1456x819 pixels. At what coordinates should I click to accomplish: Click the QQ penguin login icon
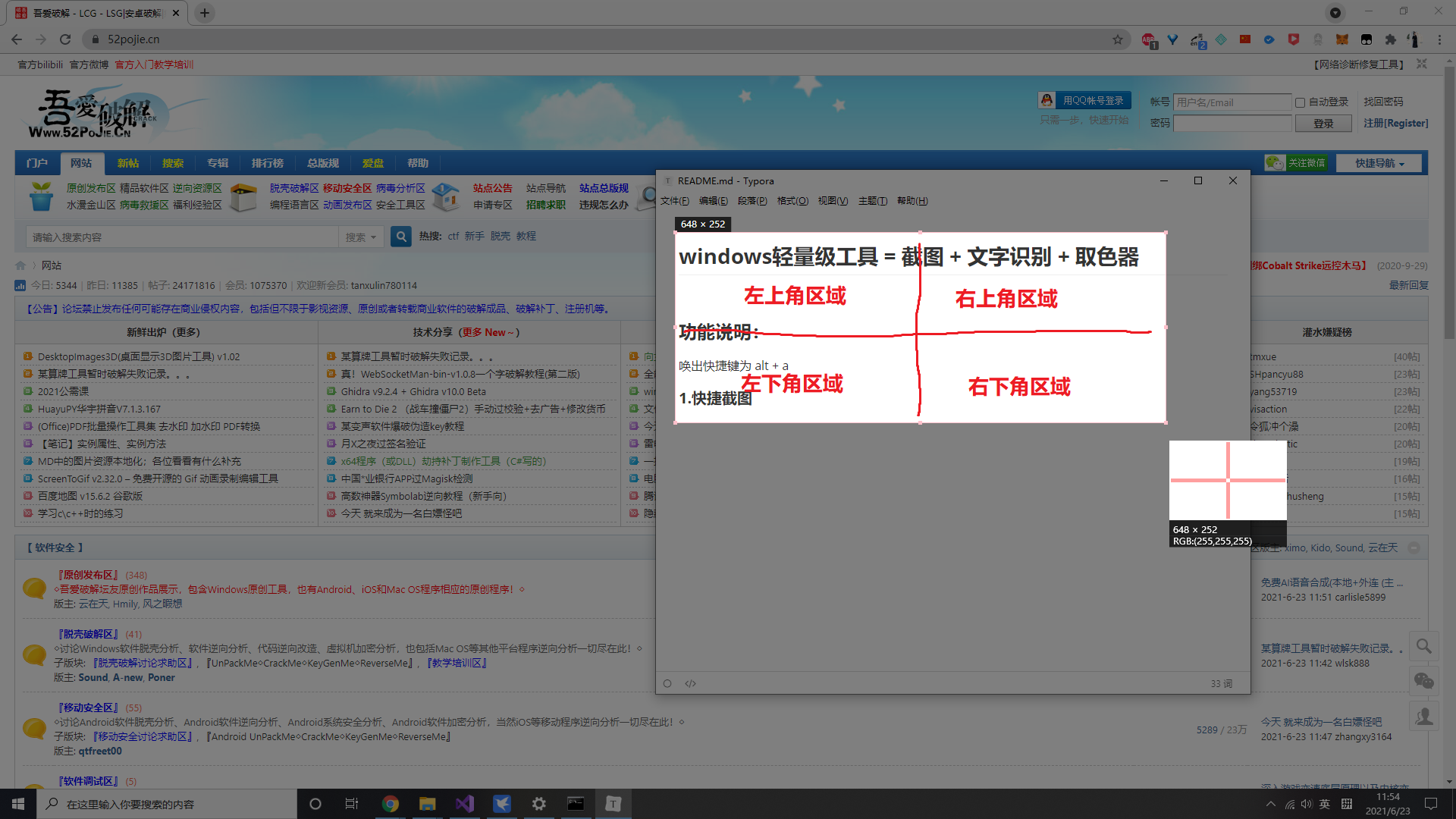[1047, 100]
